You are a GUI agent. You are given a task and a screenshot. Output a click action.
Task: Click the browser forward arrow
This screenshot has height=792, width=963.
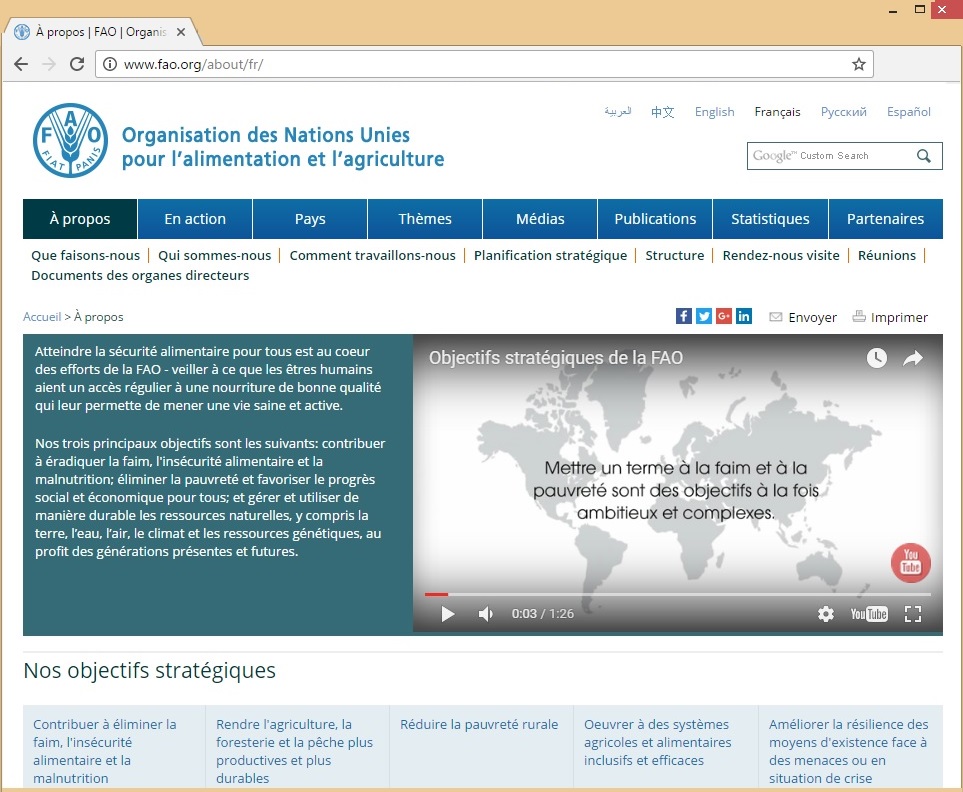coord(49,64)
